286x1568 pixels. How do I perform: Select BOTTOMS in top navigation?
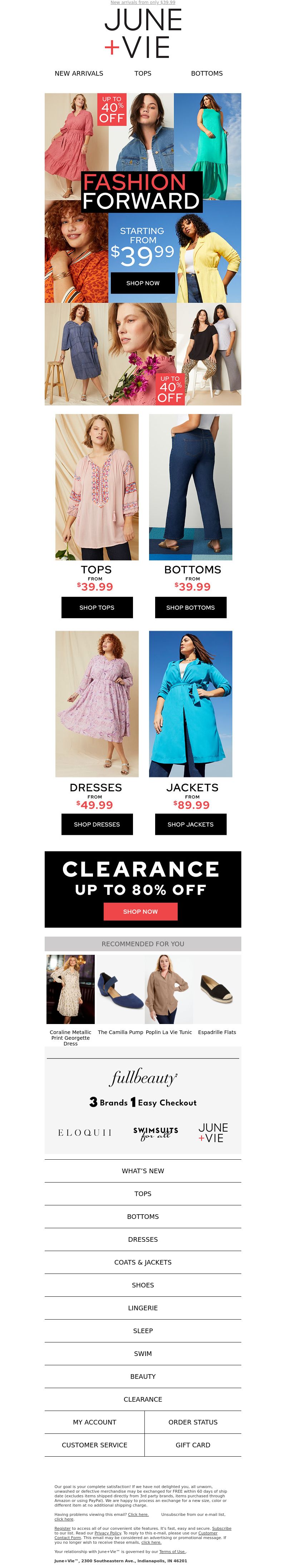click(207, 73)
